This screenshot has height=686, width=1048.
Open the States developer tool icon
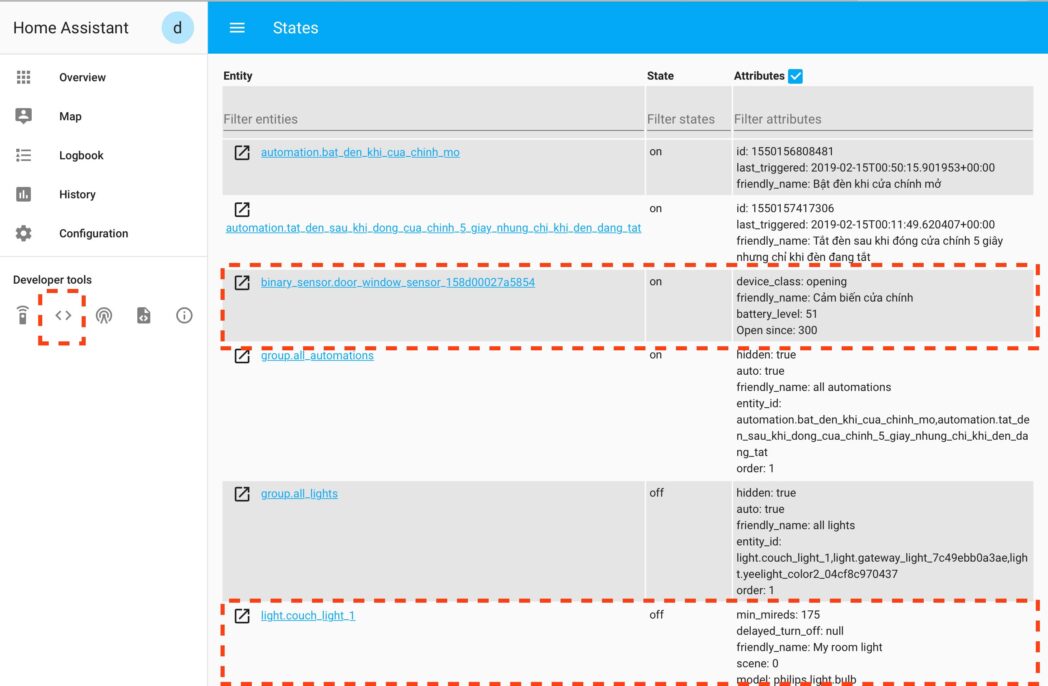(63, 316)
